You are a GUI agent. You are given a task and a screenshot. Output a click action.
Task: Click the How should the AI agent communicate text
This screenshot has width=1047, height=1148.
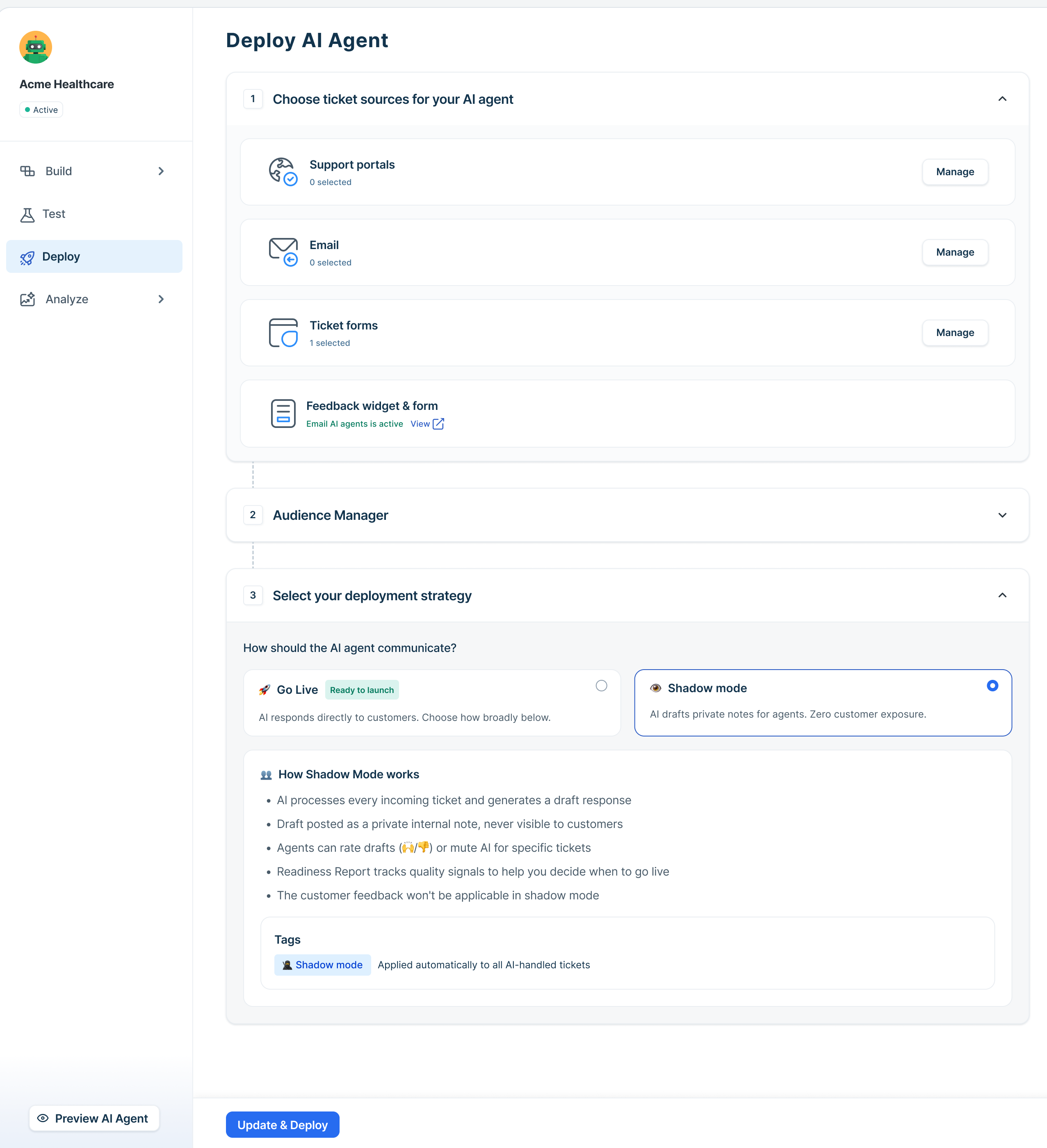pyautogui.click(x=349, y=648)
